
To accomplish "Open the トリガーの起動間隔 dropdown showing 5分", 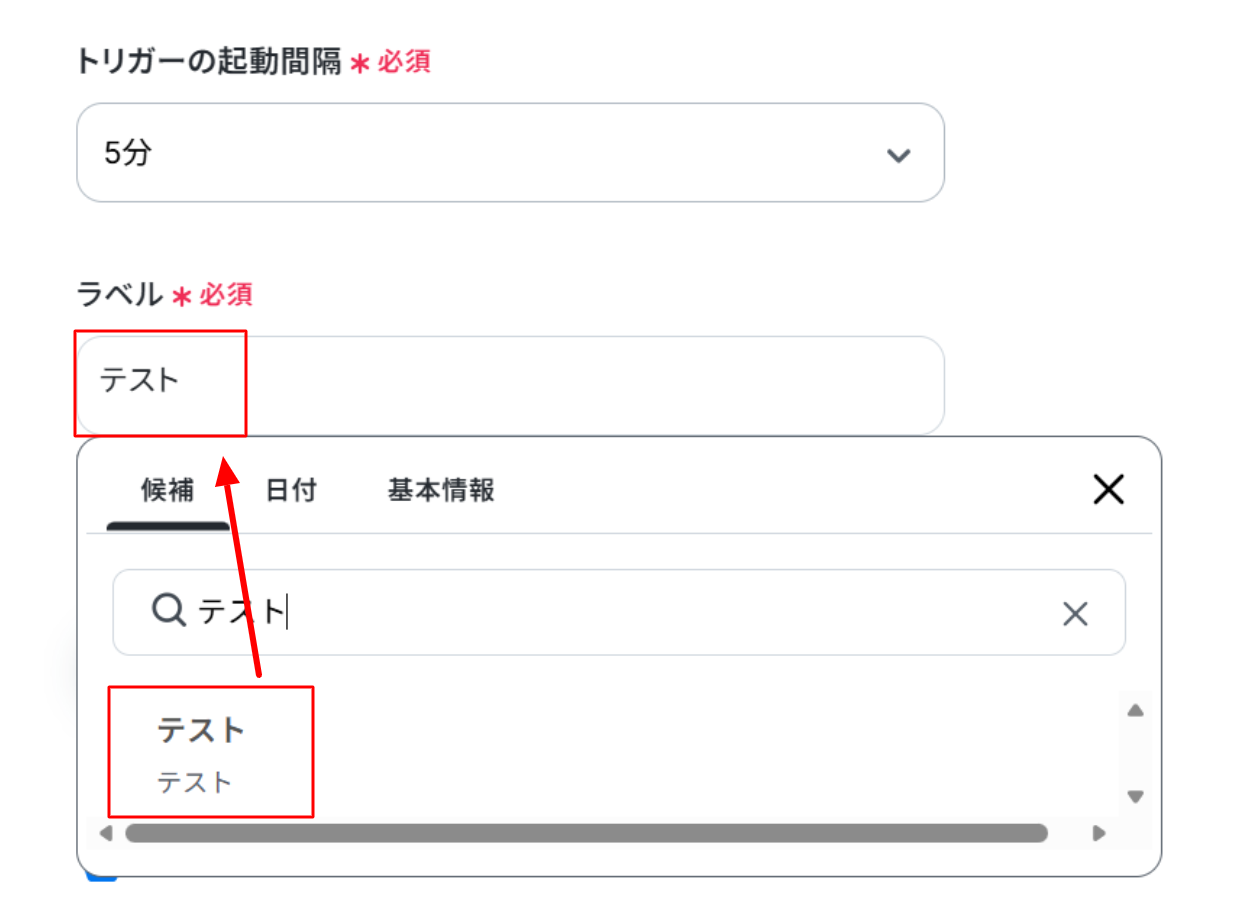I will pos(510,153).
